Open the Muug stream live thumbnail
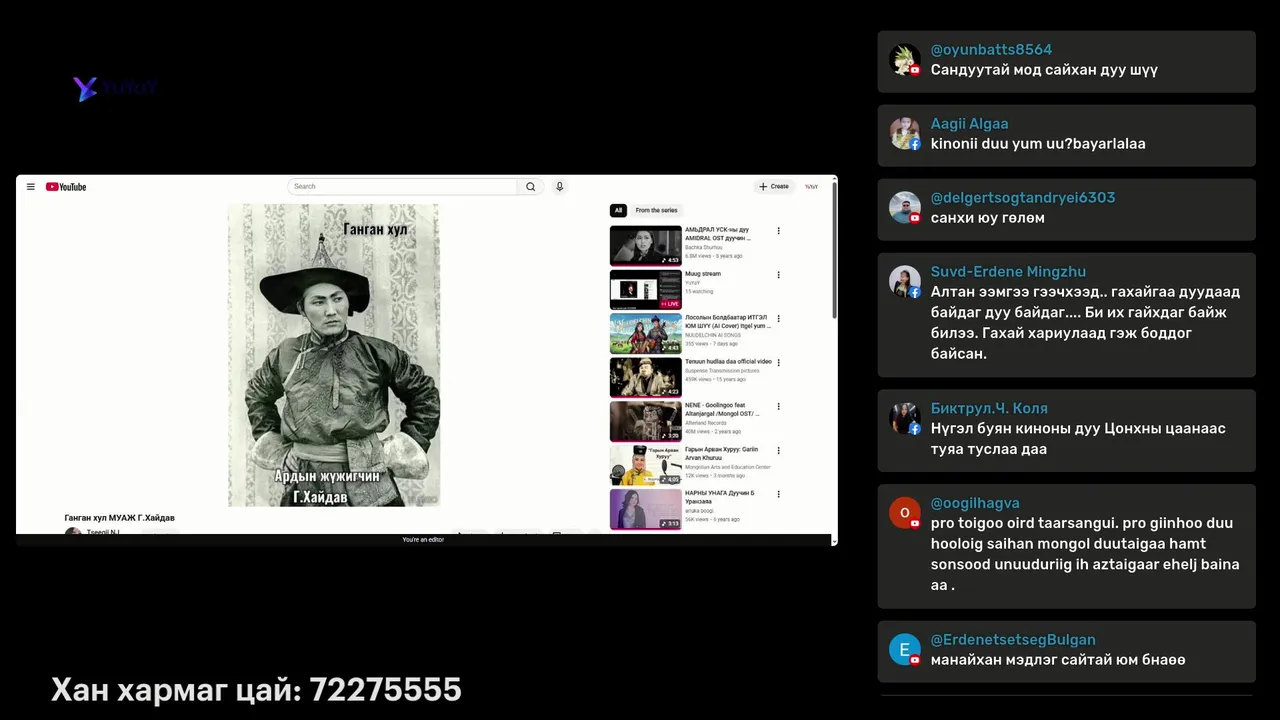Image resolution: width=1280 pixels, height=720 pixels. point(646,290)
